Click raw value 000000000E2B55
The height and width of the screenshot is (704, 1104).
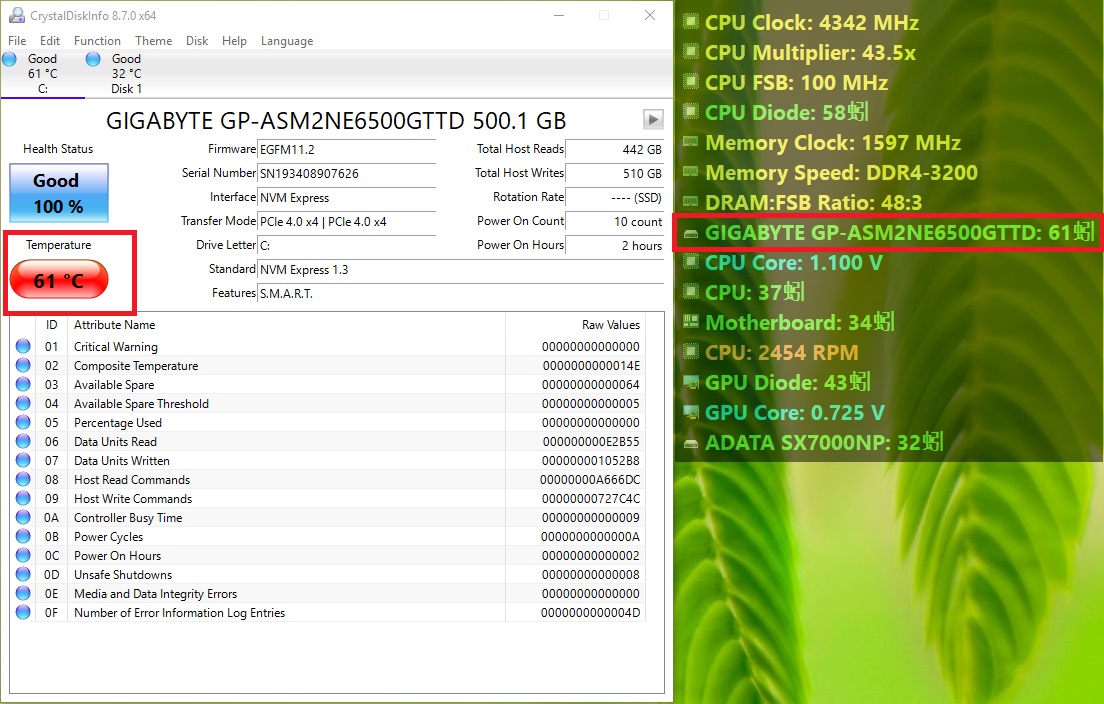pyautogui.click(x=591, y=441)
